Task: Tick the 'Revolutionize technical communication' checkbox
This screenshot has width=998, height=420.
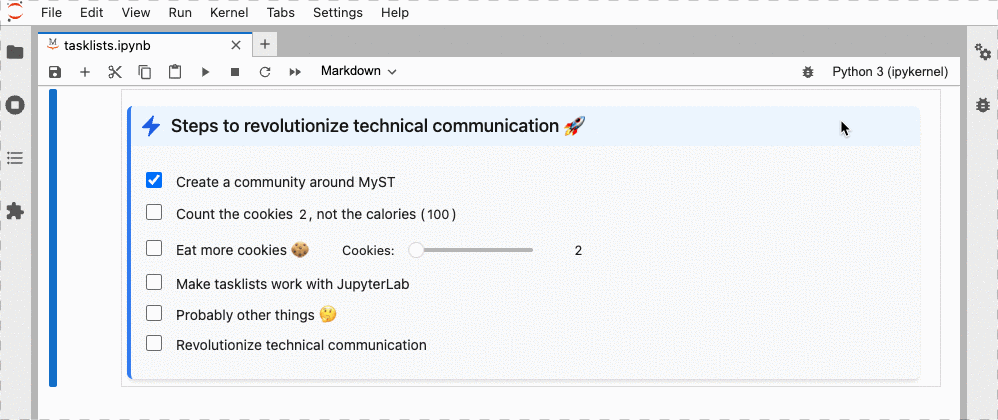Action: coord(154,344)
